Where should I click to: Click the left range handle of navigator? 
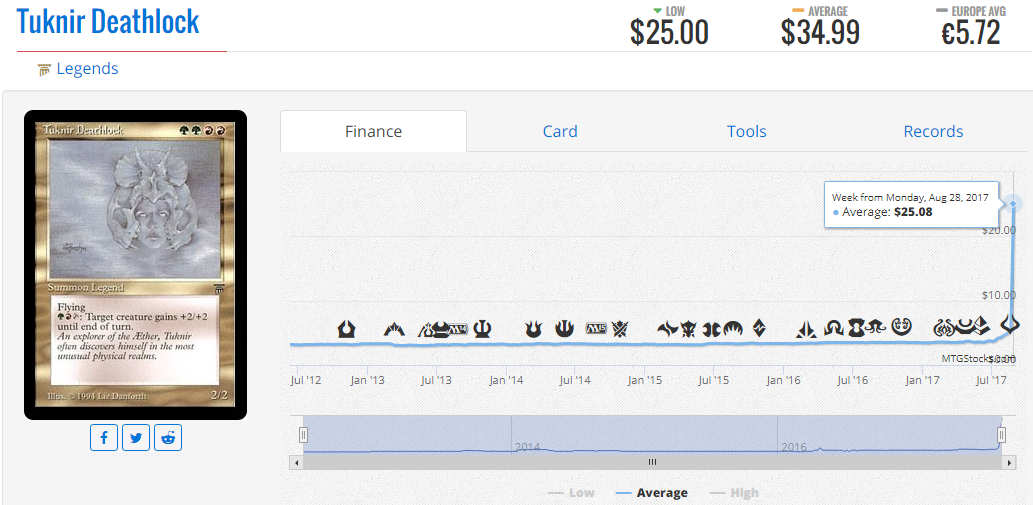[304, 434]
